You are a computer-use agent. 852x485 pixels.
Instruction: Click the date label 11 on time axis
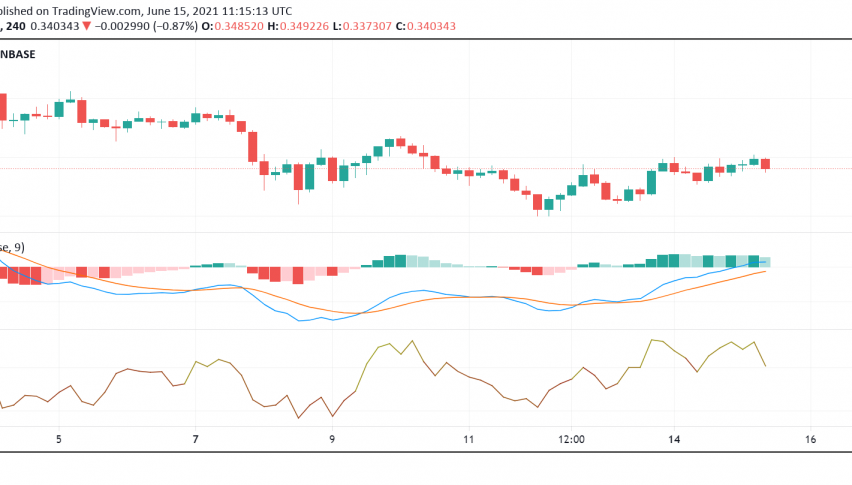(x=468, y=439)
